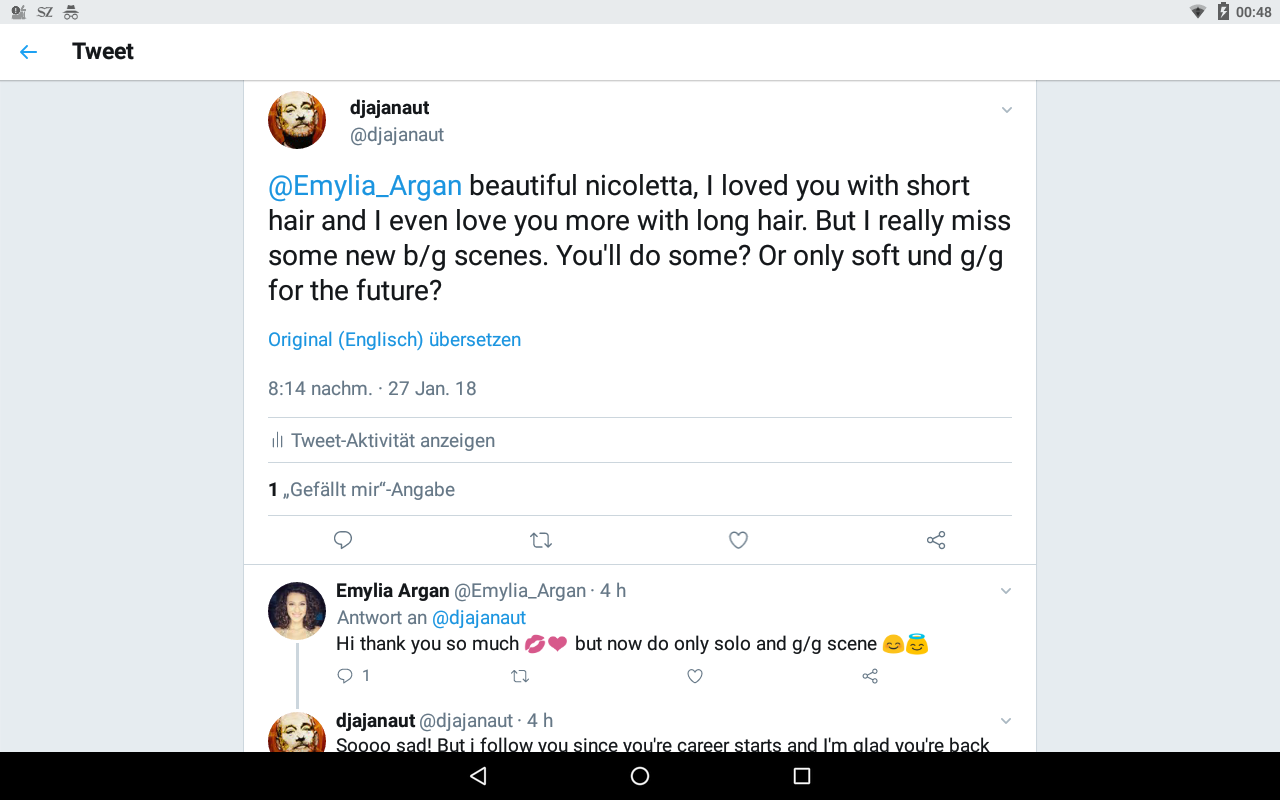Expand options chevron on main tweet

click(1007, 110)
